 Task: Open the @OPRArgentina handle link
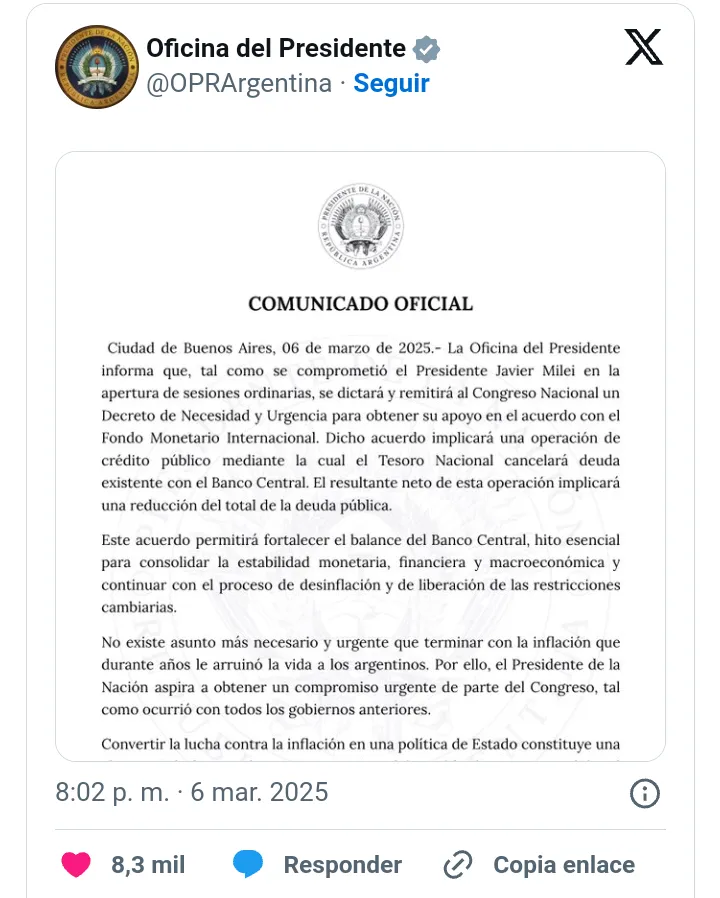point(238,83)
